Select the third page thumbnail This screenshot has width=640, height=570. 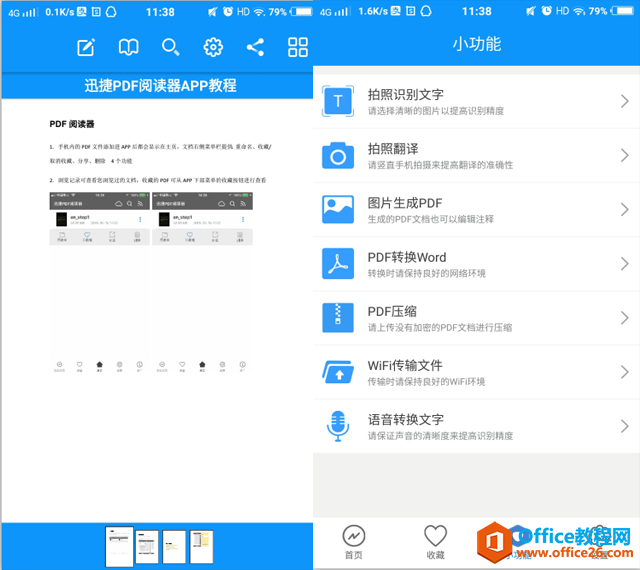pos(174,547)
